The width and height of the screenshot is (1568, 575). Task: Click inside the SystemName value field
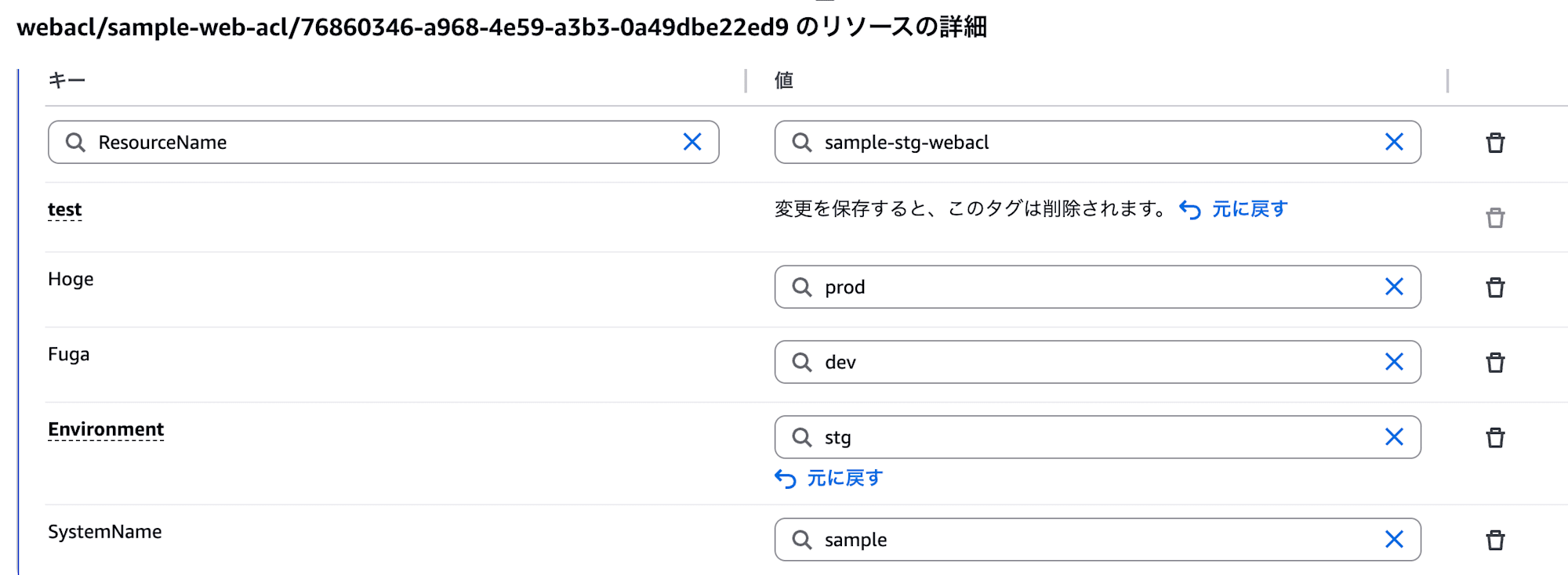pos(1058,539)
